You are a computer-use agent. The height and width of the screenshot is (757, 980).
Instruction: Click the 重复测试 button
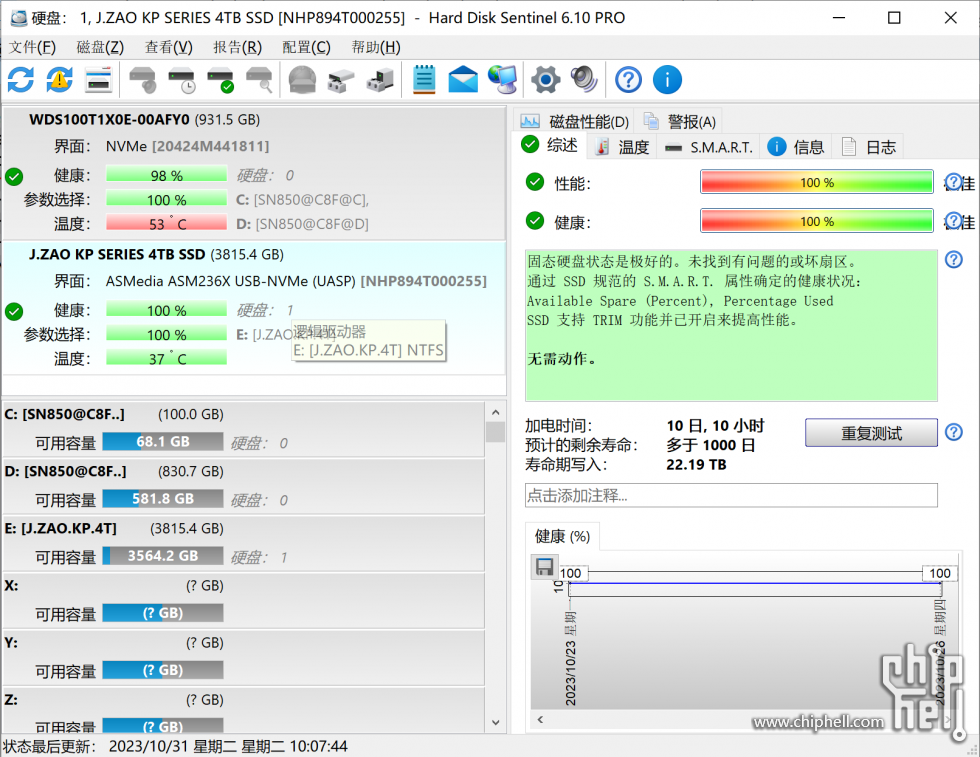[x=871, y=433]
